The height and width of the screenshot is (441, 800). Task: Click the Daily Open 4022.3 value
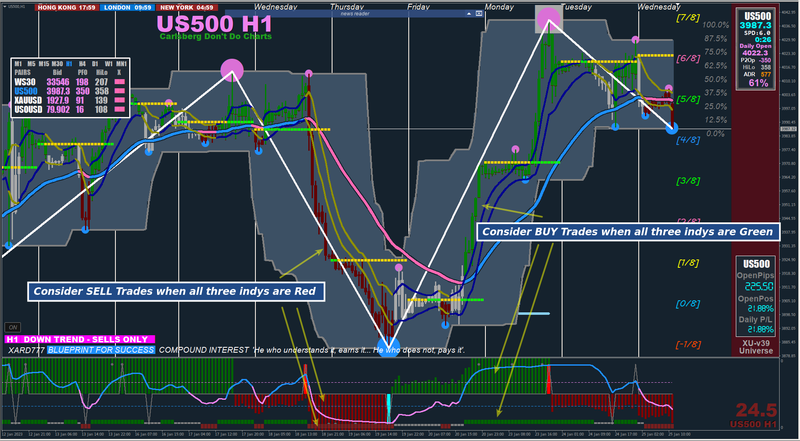pos(755,53)
